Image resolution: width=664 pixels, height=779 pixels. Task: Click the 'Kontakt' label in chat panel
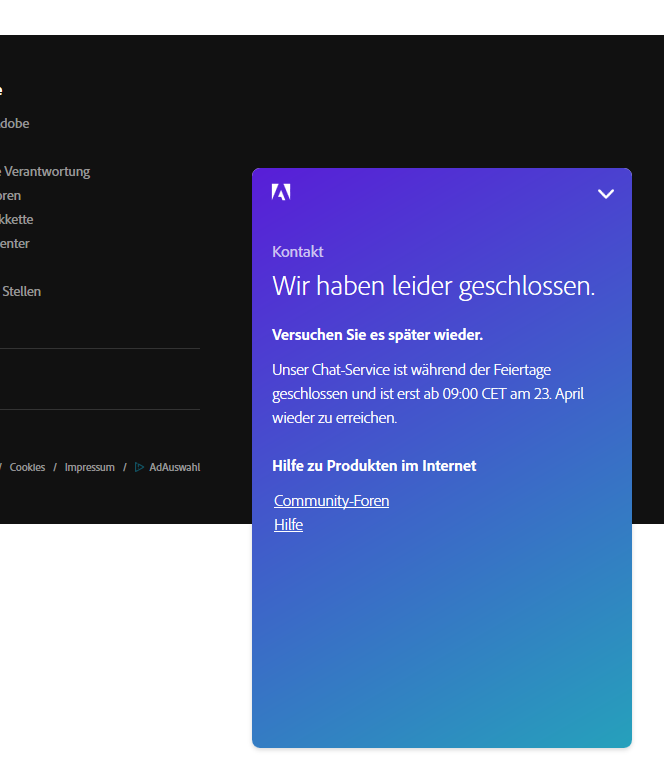coord(297,252)
